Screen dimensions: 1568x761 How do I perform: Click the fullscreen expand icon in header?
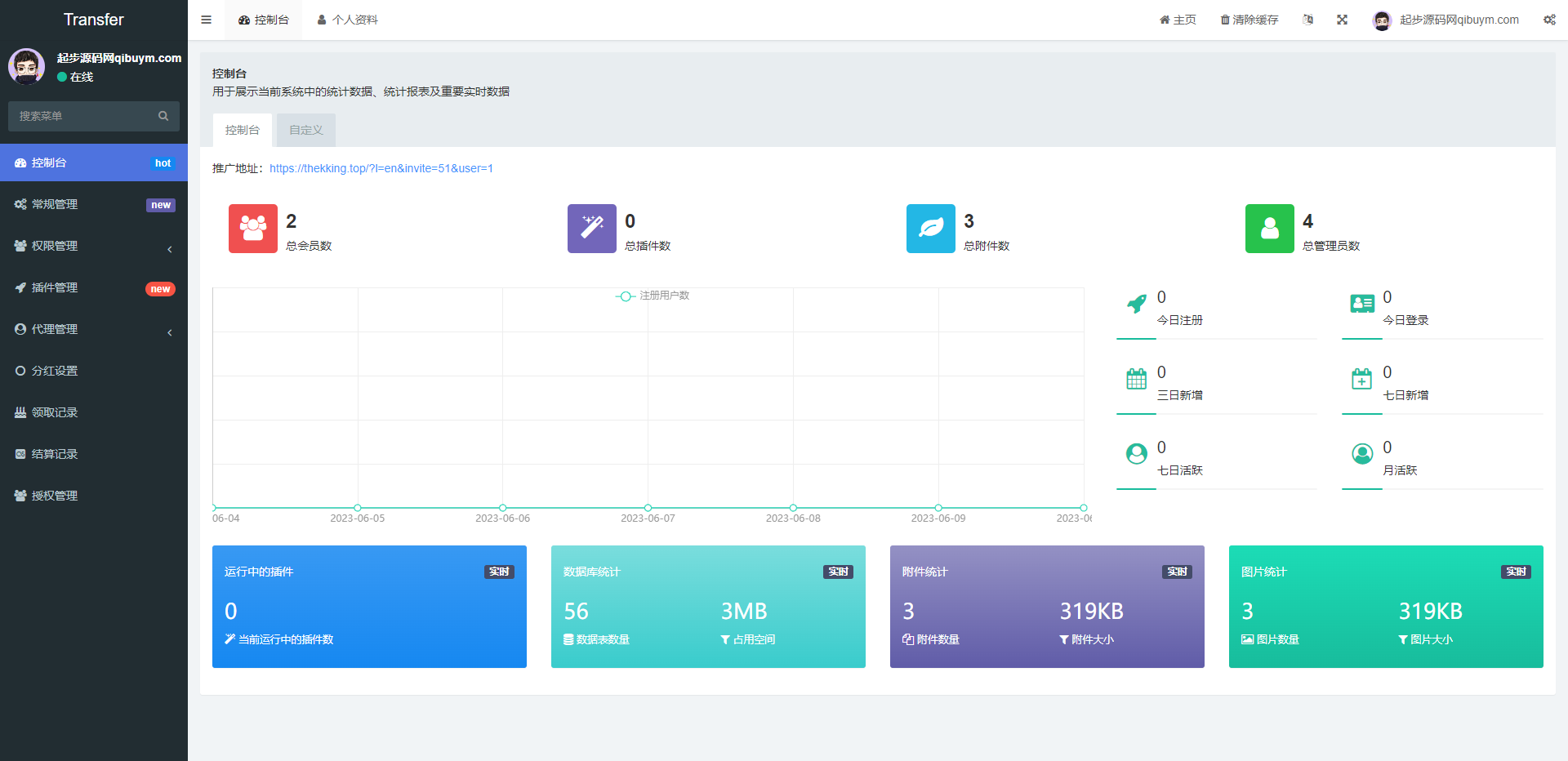click(1342, 20)
